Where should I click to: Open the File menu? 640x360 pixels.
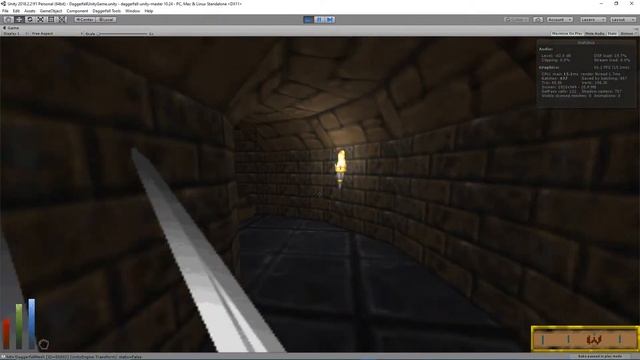click(x=5, y=11)
